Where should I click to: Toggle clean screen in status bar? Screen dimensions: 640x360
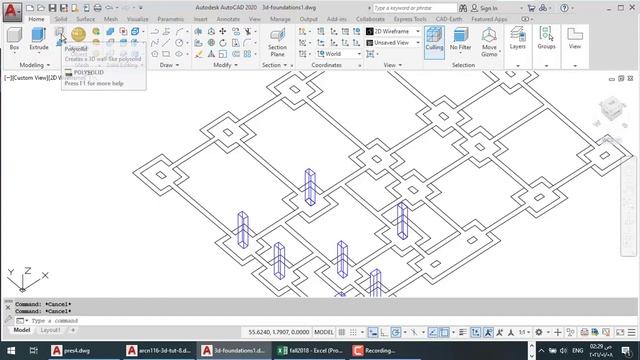(x=620, y=332)
